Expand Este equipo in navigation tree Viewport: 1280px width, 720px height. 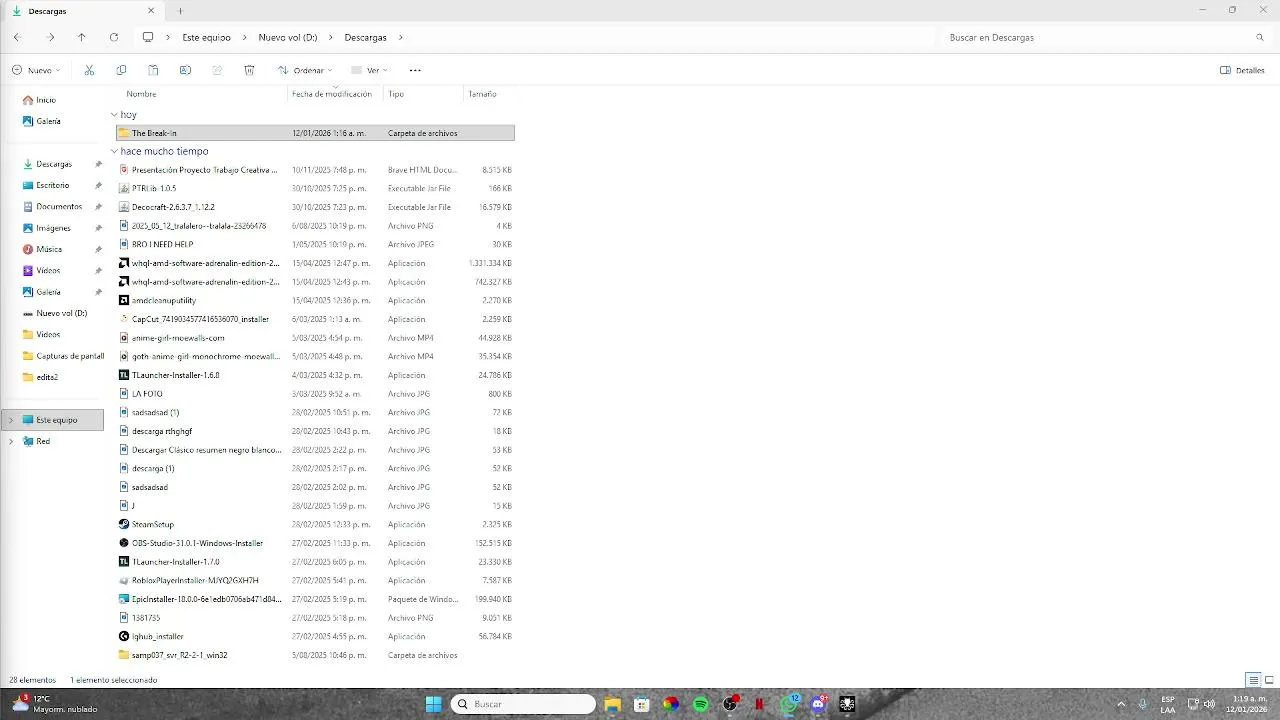click(x=11, y=420)
